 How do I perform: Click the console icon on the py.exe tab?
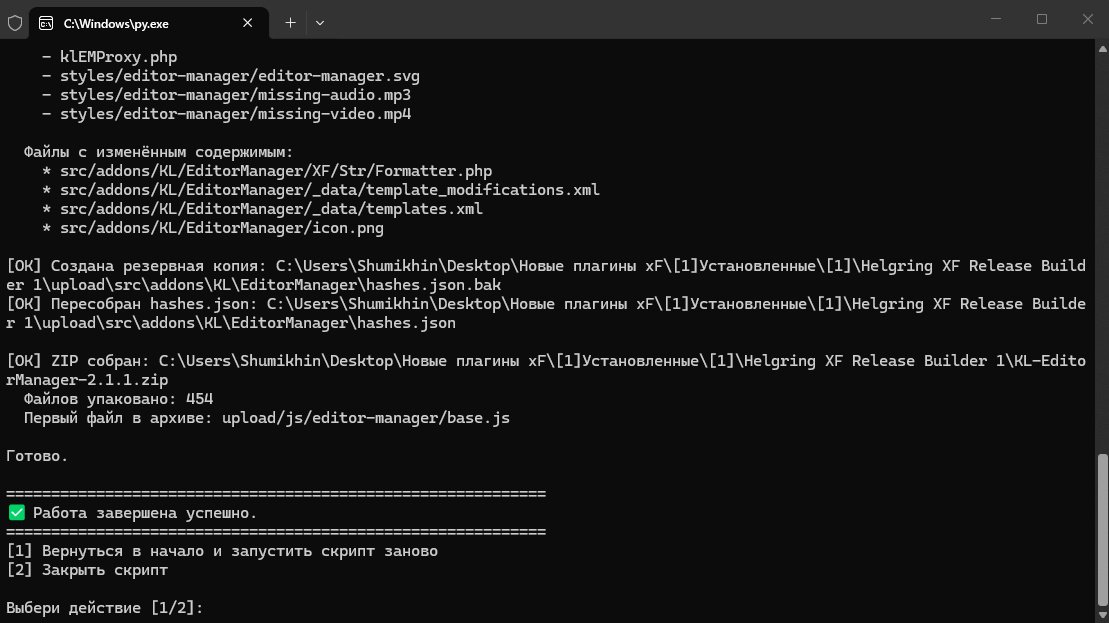point(46,23)
